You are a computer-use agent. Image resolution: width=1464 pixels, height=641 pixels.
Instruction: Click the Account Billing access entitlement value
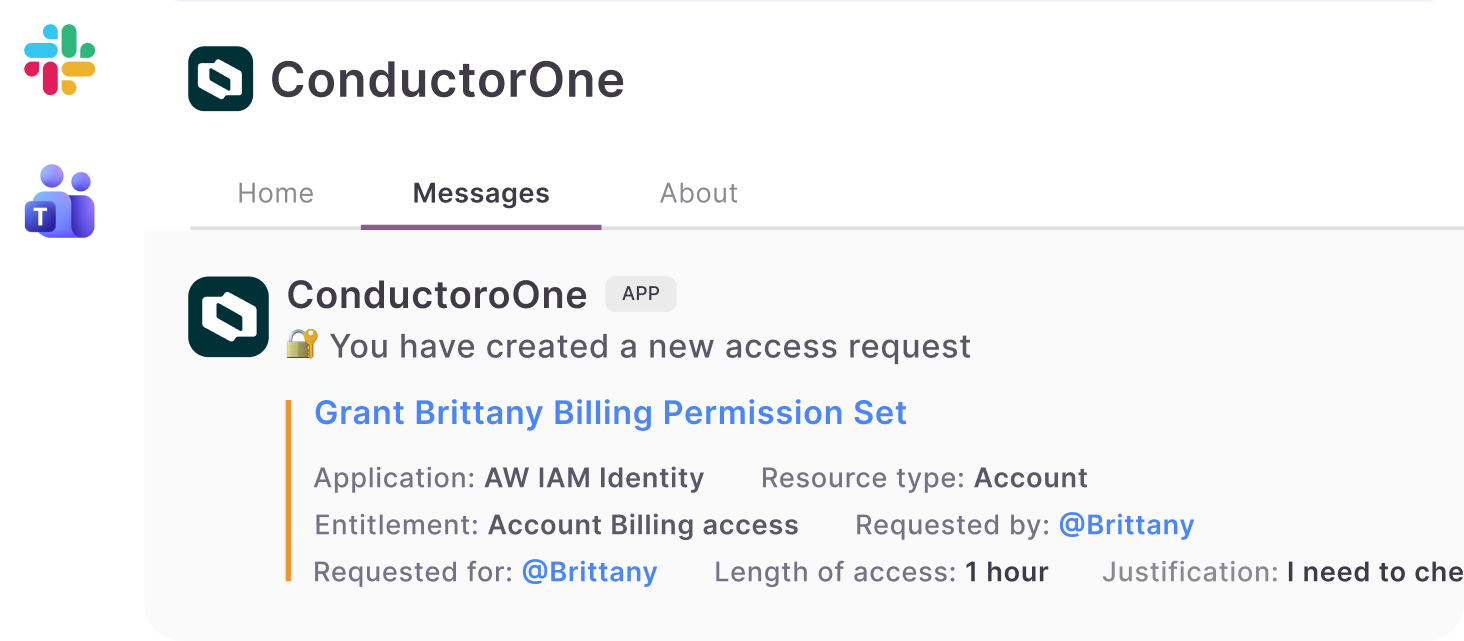tap(643, 525)
